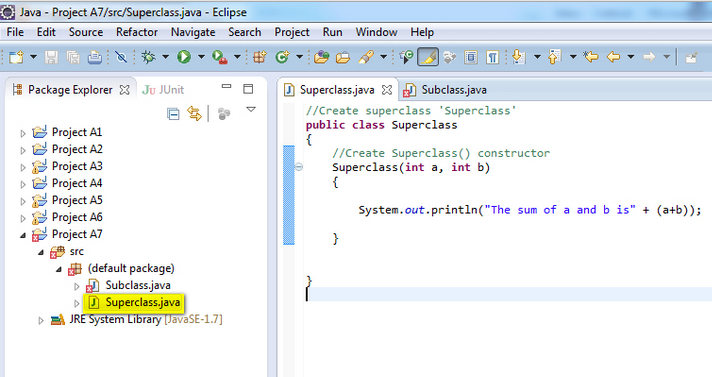Click the Save icon in toolbar
Screen dimensions: 712x377
[x=51, y=57]
